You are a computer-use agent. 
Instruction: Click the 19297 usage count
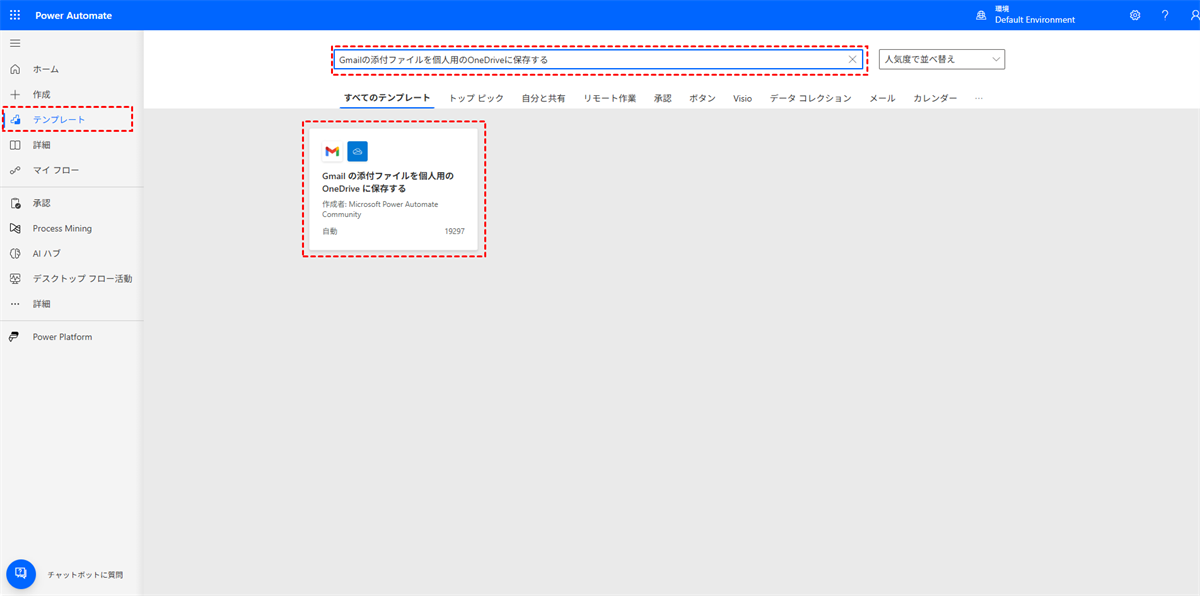point(455,231)
